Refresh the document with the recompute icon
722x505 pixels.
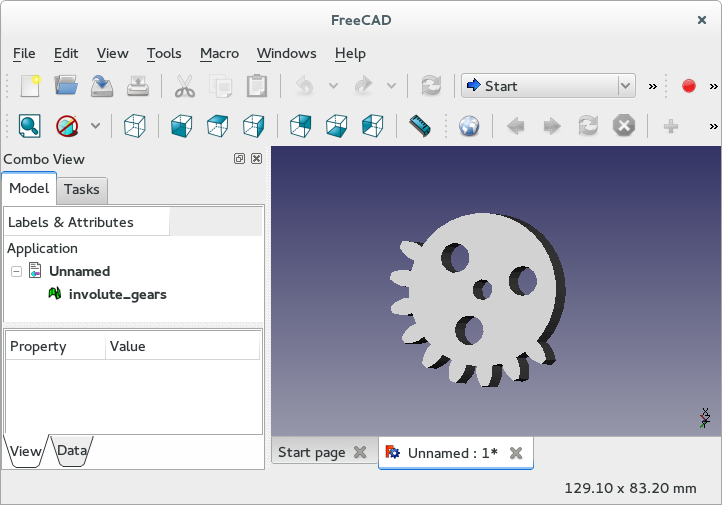point(431,86)
